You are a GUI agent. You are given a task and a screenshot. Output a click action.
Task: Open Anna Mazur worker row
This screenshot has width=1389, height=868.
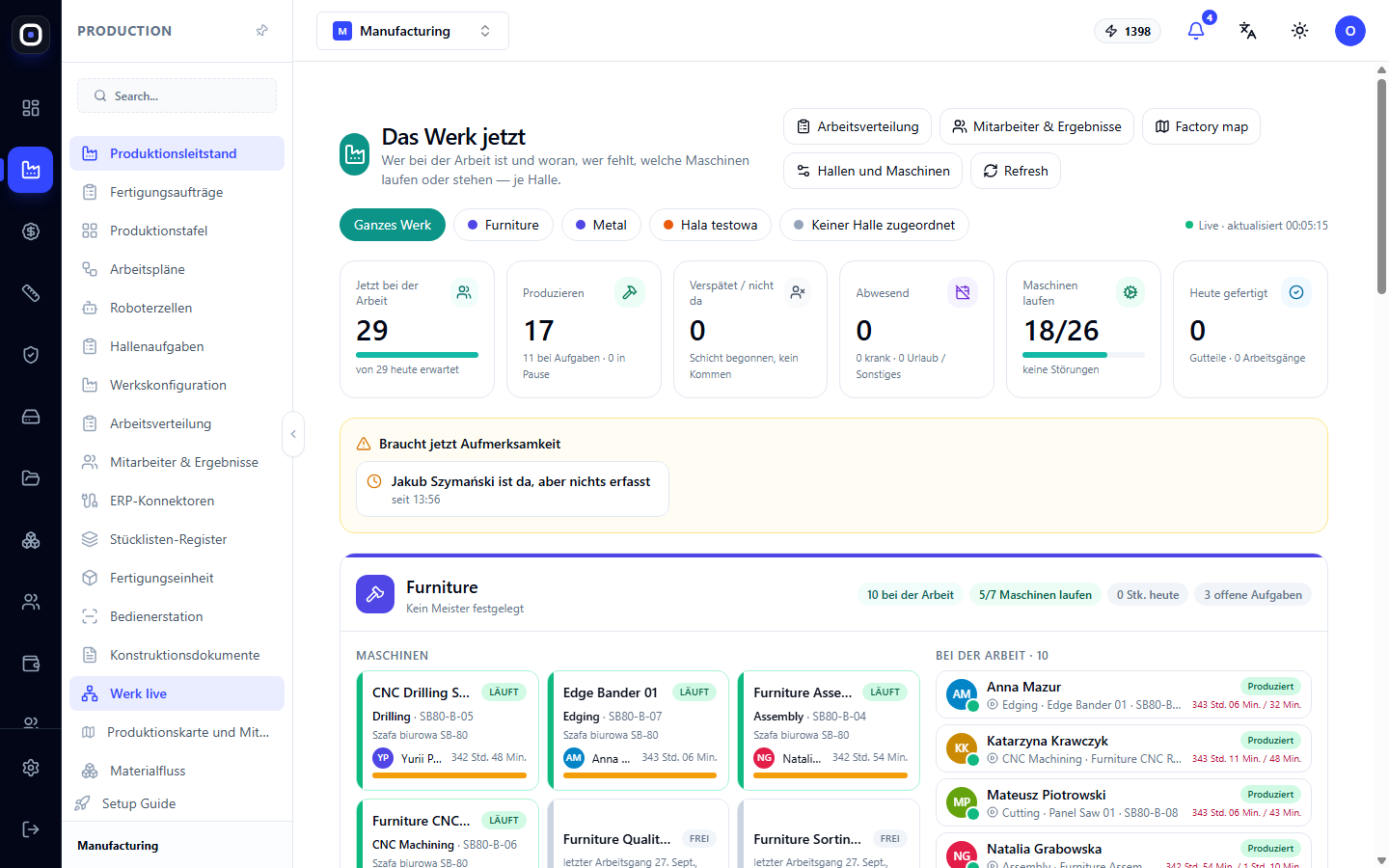click(x=1123, y=694)
